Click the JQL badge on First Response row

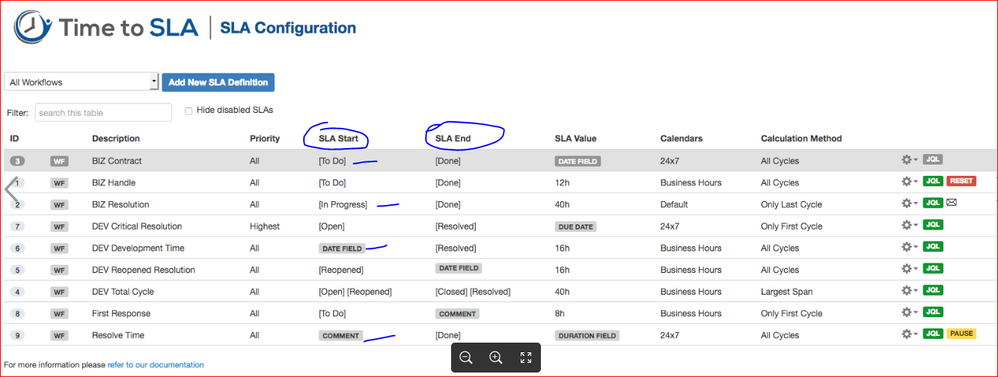tap(933, 313)
